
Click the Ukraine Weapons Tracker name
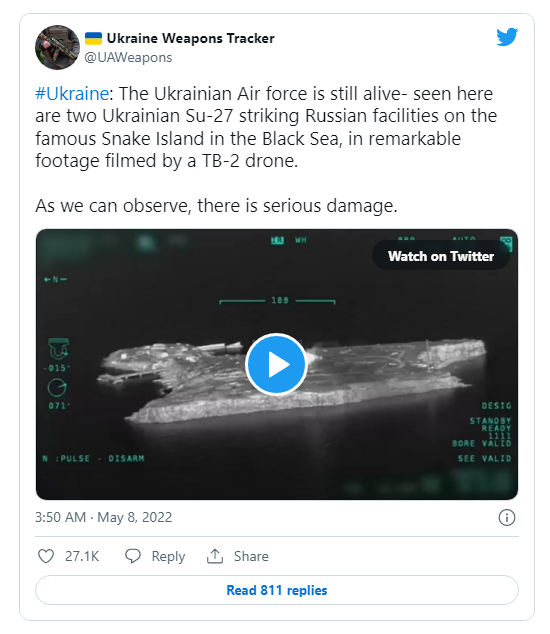pos(190,38)
